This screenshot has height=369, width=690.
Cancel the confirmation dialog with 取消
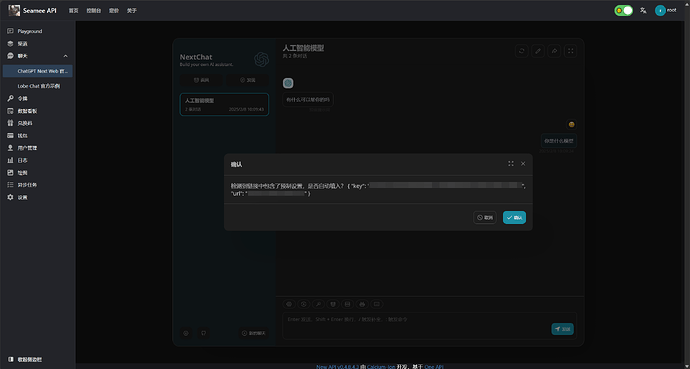click(485, 218)
